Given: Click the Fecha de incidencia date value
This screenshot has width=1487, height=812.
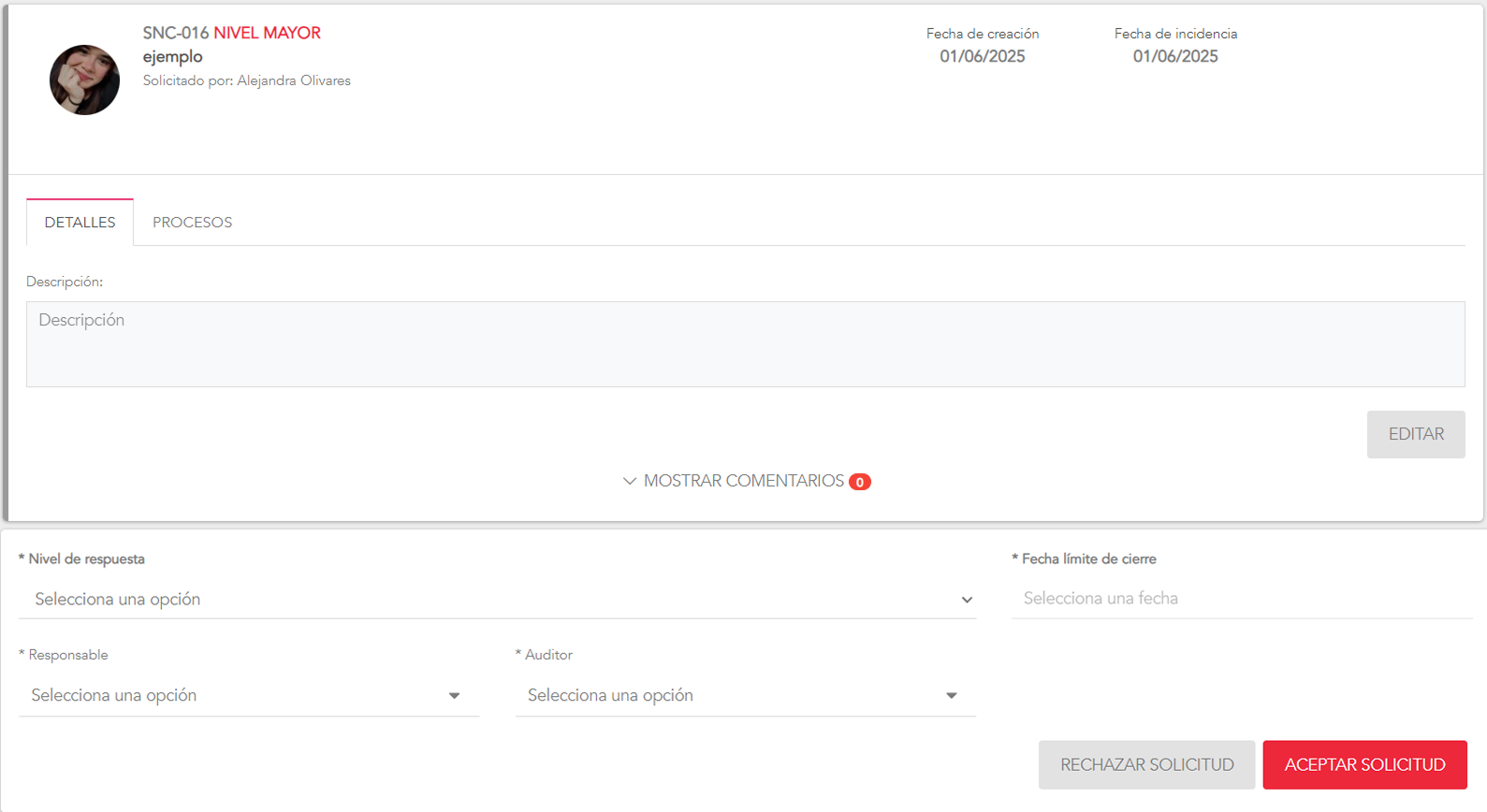Looking at the screenshot, I should [1175, 57].
